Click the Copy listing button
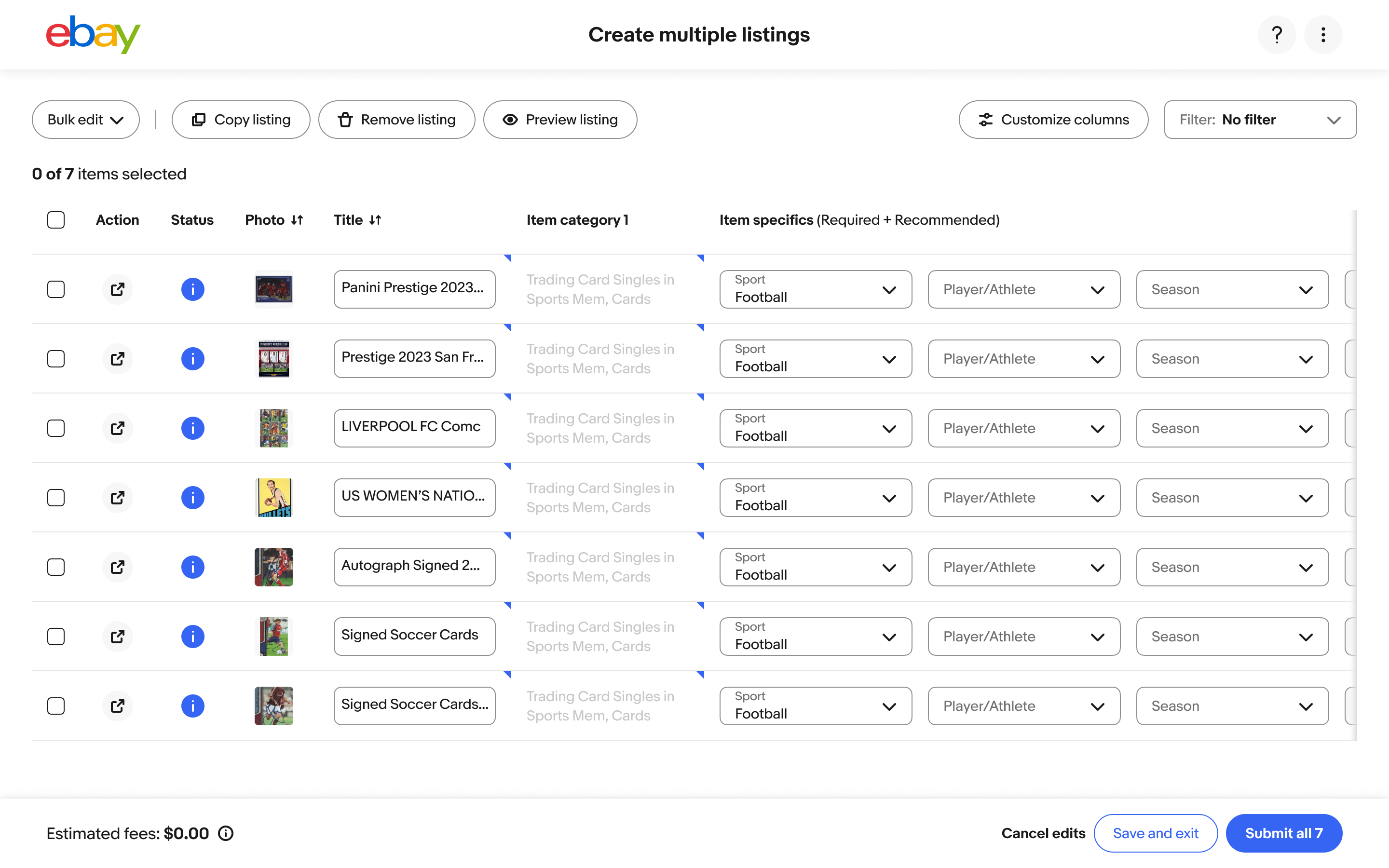Image resolution: width=1389 pixels, height=868 pixels. pyautogui.click(x=241, y=120)
